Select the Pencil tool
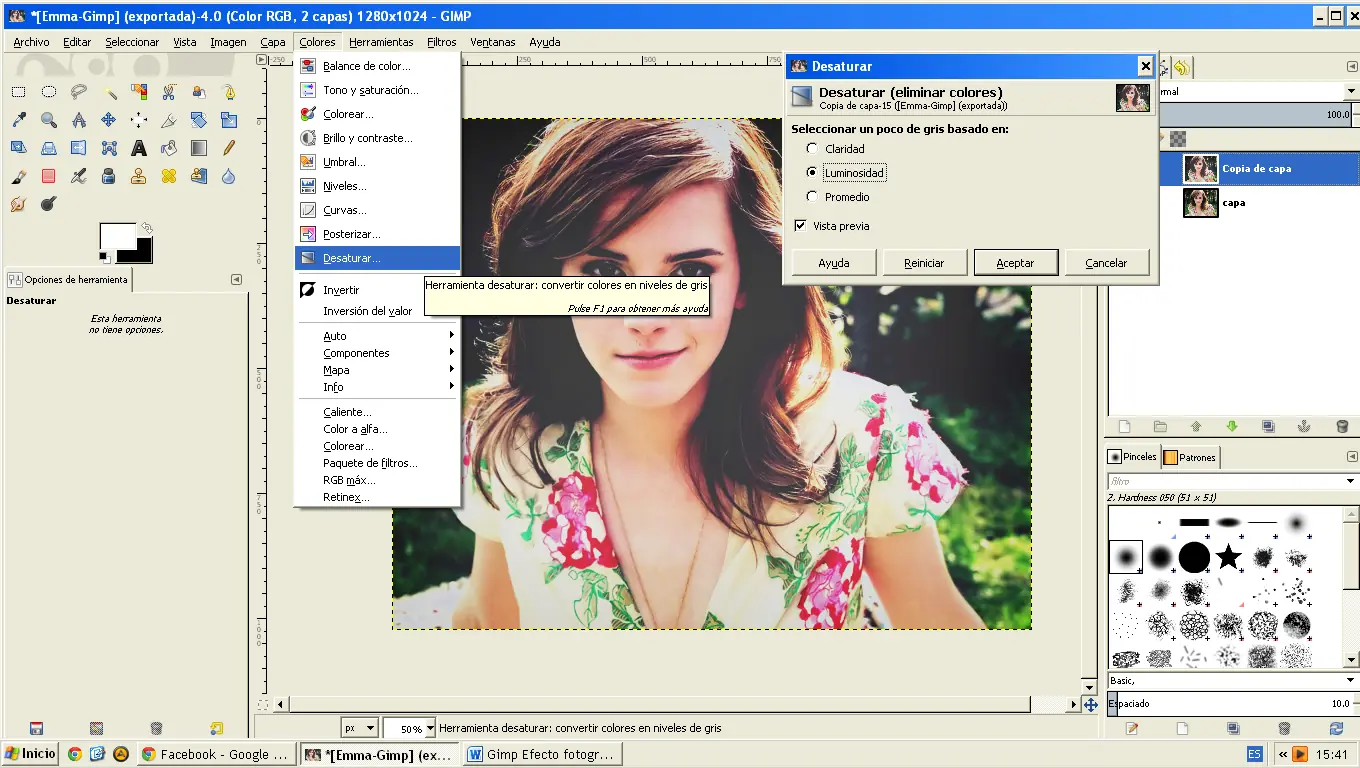The width and height of the screenshot is (1360, 768). pyautogui.click(x=229, y=148)
